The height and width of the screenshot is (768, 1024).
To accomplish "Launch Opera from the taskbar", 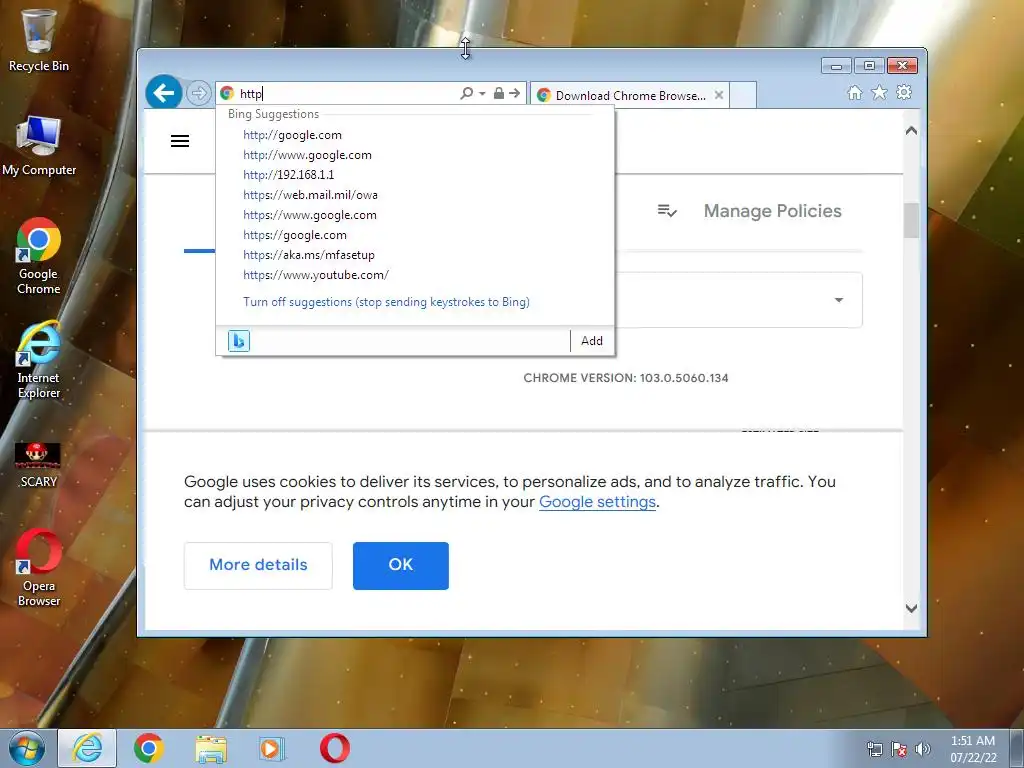I will coord(334,748).
